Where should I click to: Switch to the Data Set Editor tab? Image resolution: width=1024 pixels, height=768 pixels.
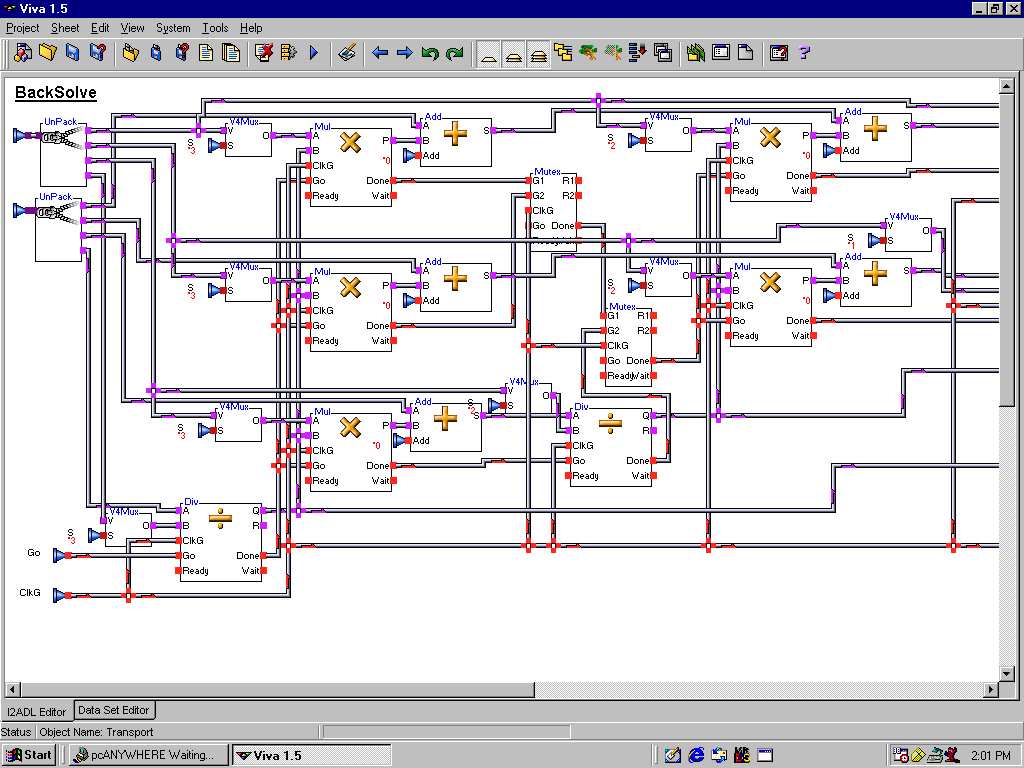pyautogui.click(x=114, y=710)
